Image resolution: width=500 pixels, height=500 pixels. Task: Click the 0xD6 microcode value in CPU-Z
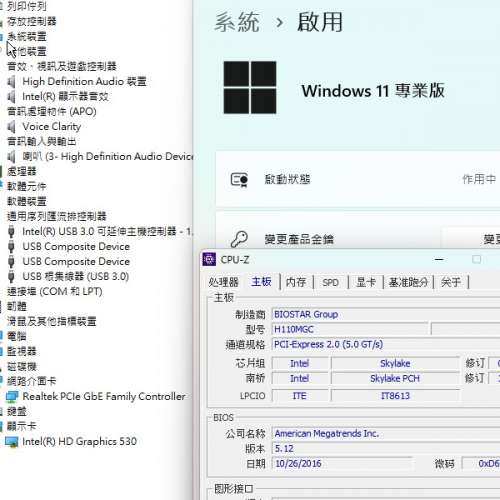[x=481, y=463]
